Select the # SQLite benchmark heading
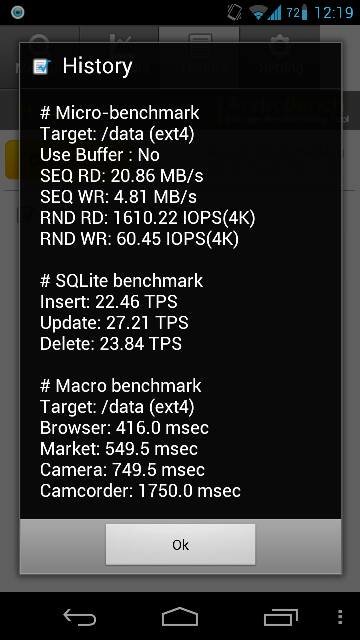360x640 pixels. point(121,280)
